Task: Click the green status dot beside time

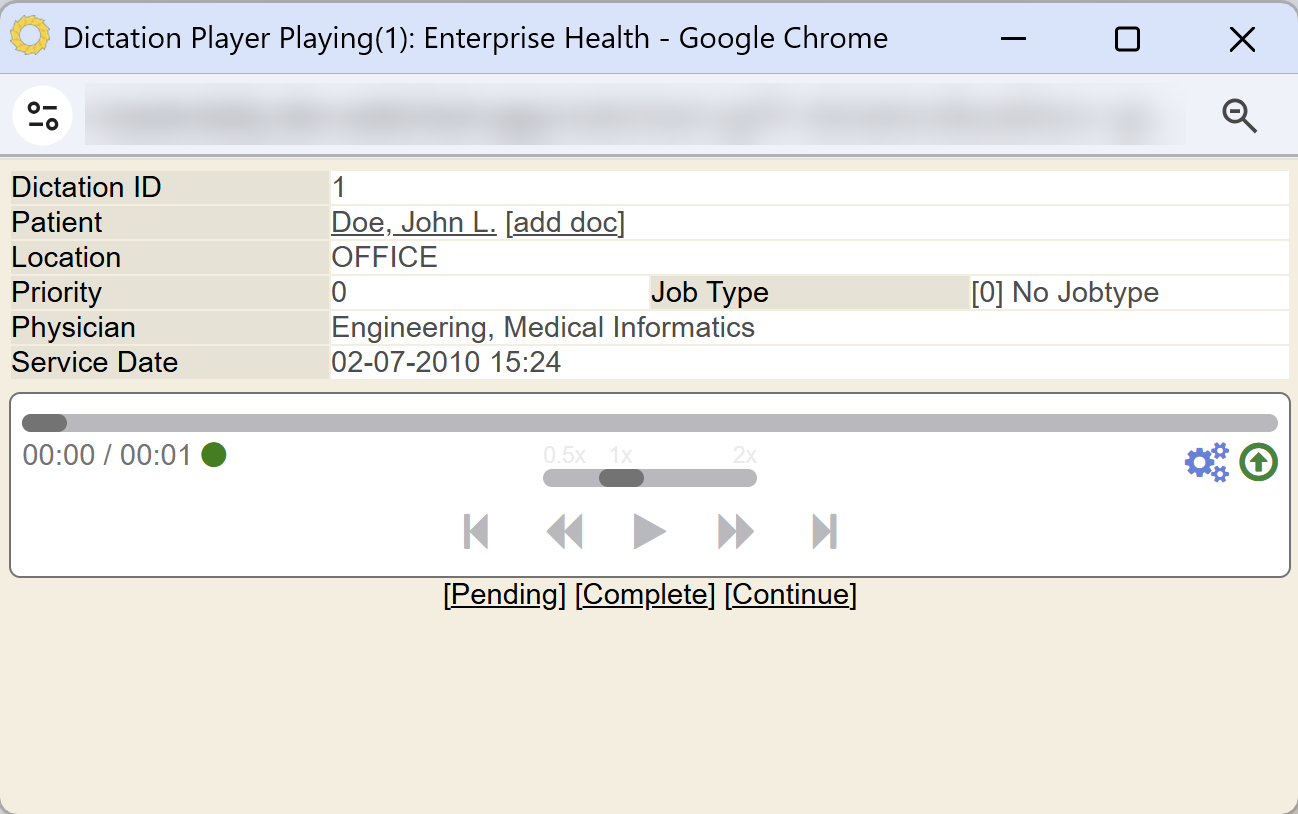Action: click(x=214, y=455)
